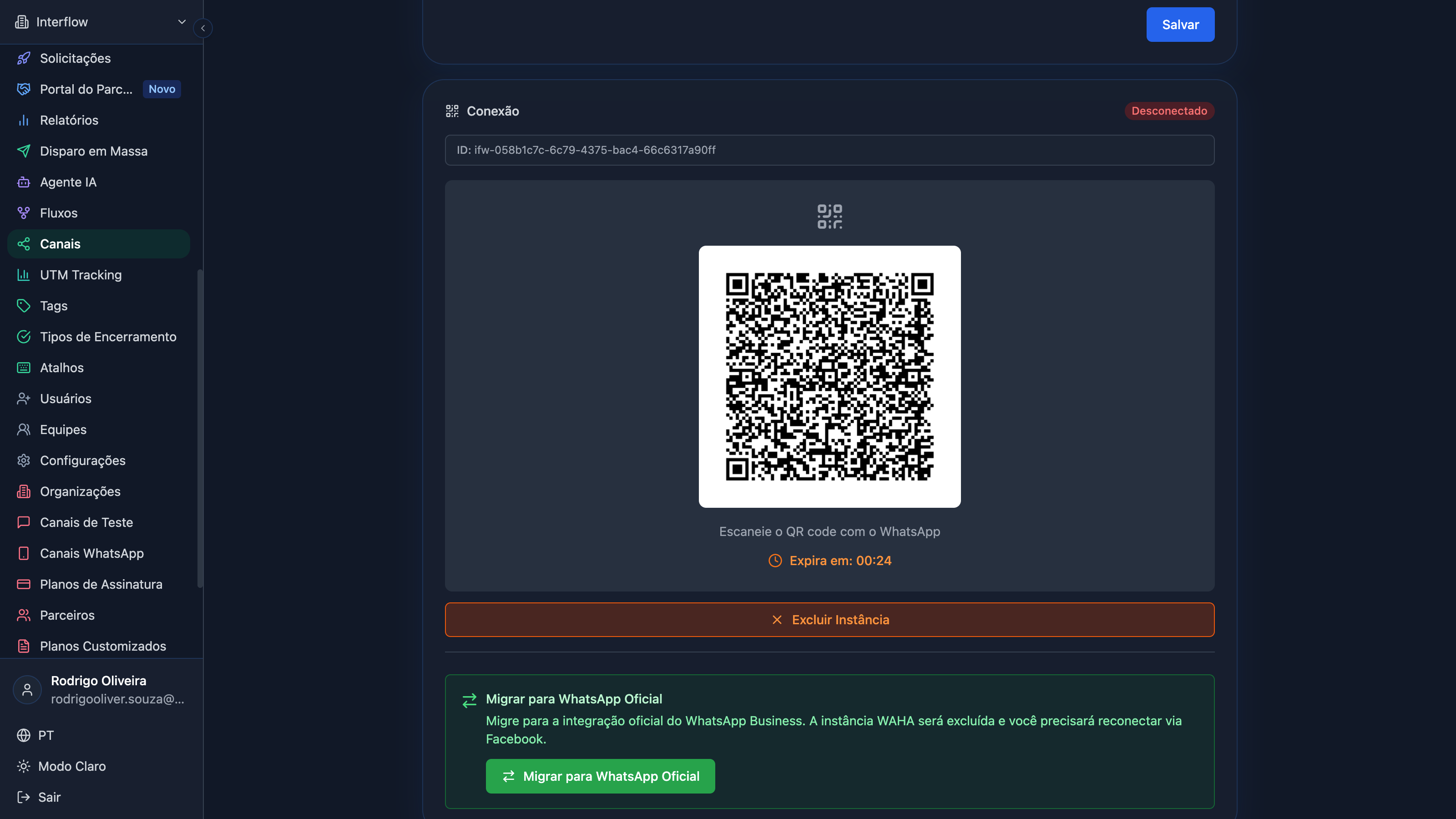This screenshot has height=819, width=1456.
Task: Go to Disparo em Massa page
Action: (x=99, y=151)
